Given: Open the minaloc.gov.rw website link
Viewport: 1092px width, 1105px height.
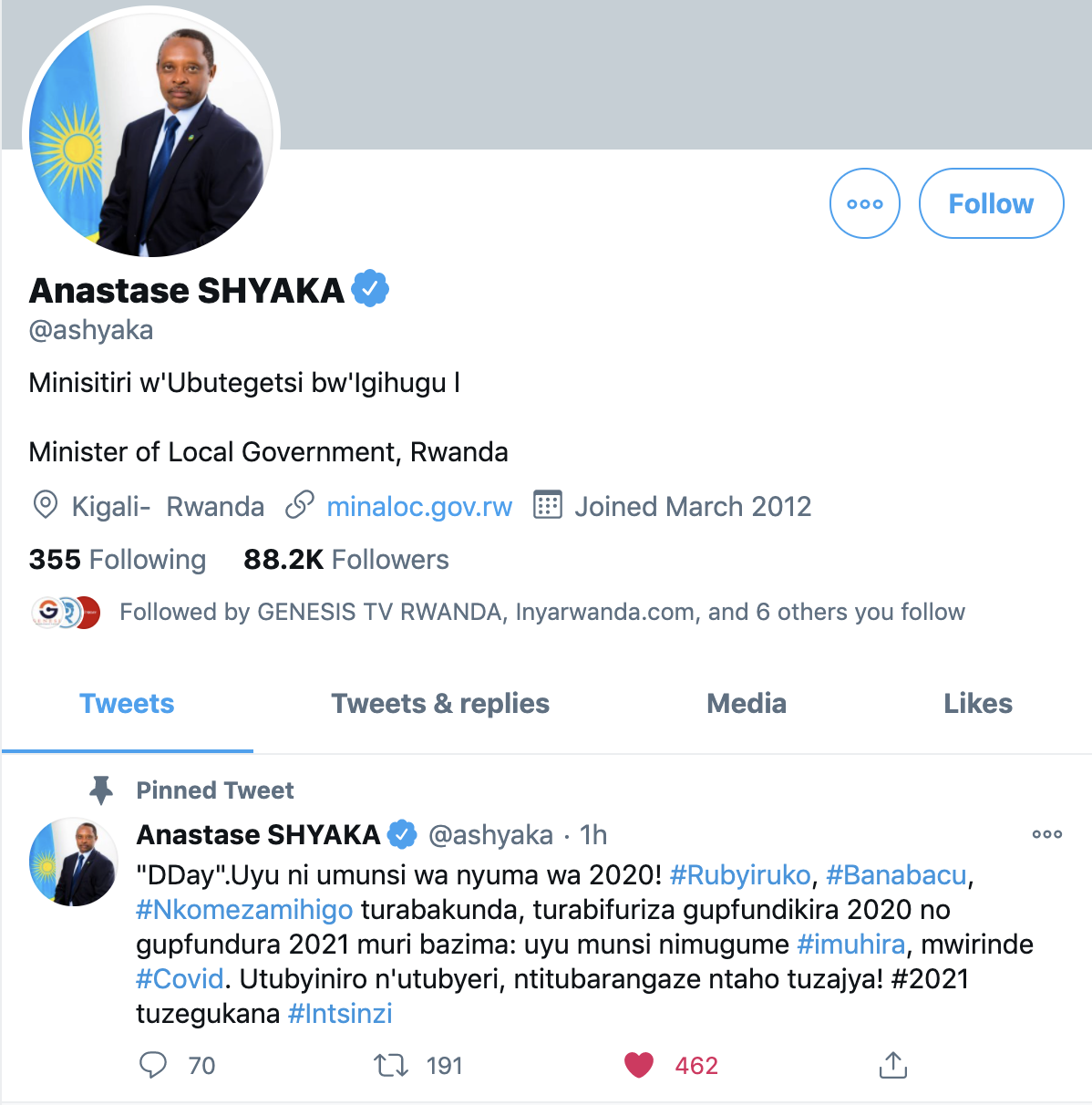Looking at the screenshot, I should pyautogui.click(x=419, y=506).
